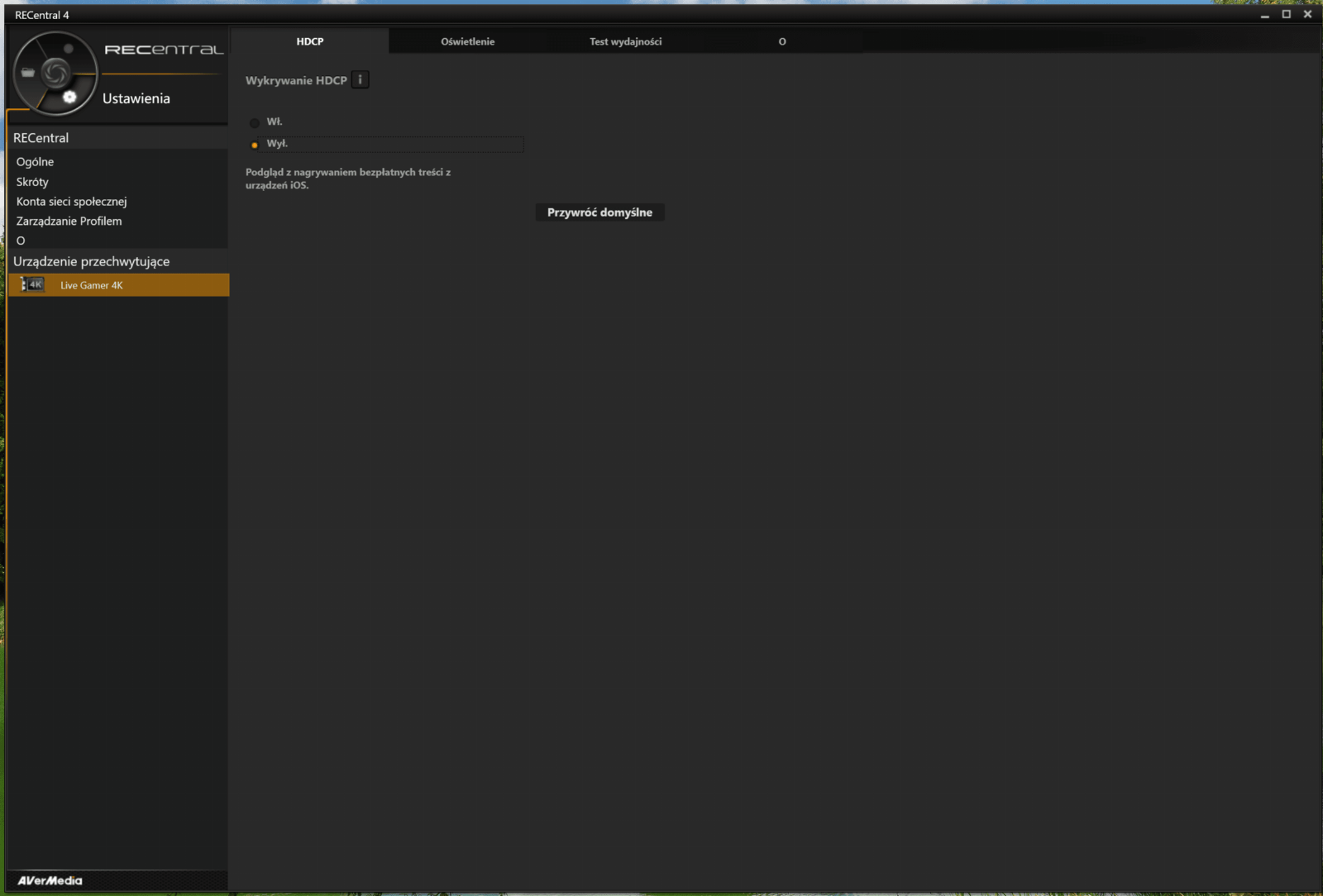
Task: Select the settings gear in the circular dial
Action: pos(69,98)
